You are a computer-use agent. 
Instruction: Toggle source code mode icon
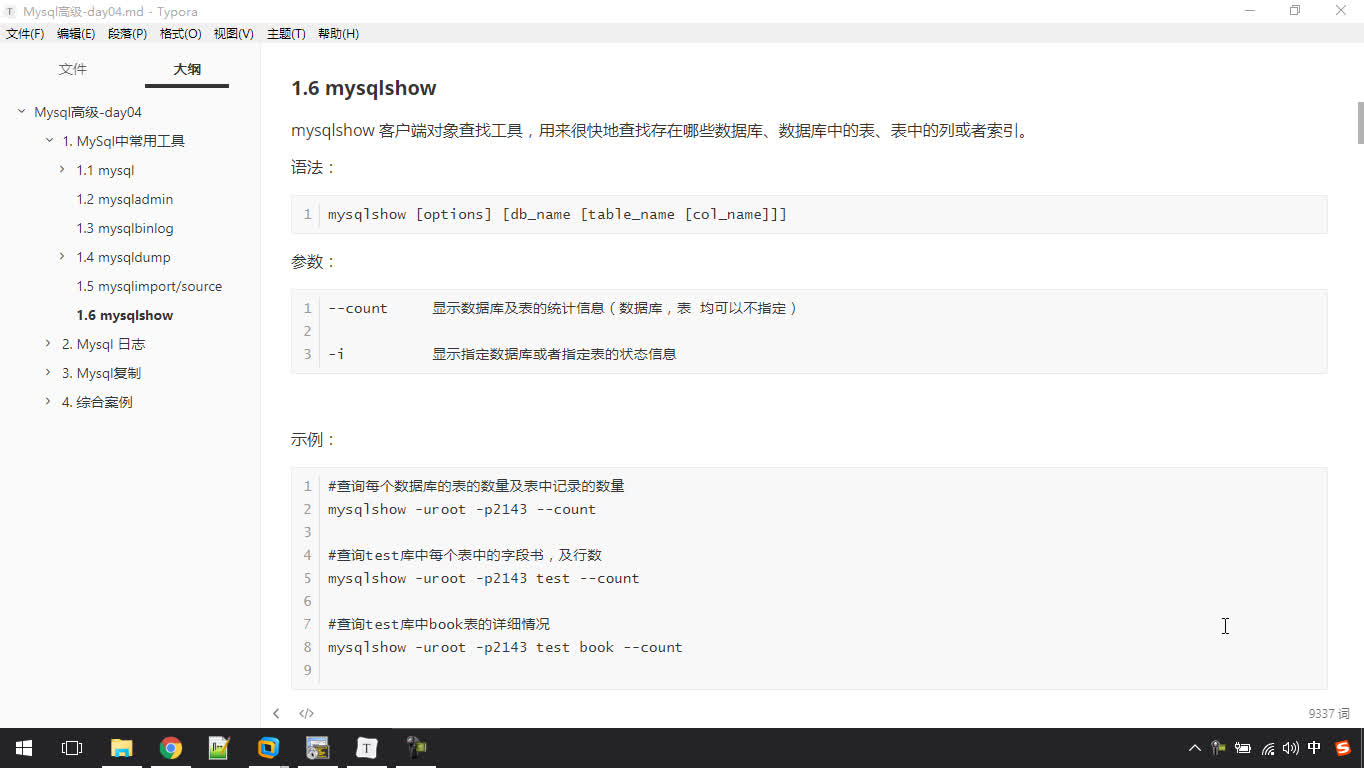[x=306, y=713]
